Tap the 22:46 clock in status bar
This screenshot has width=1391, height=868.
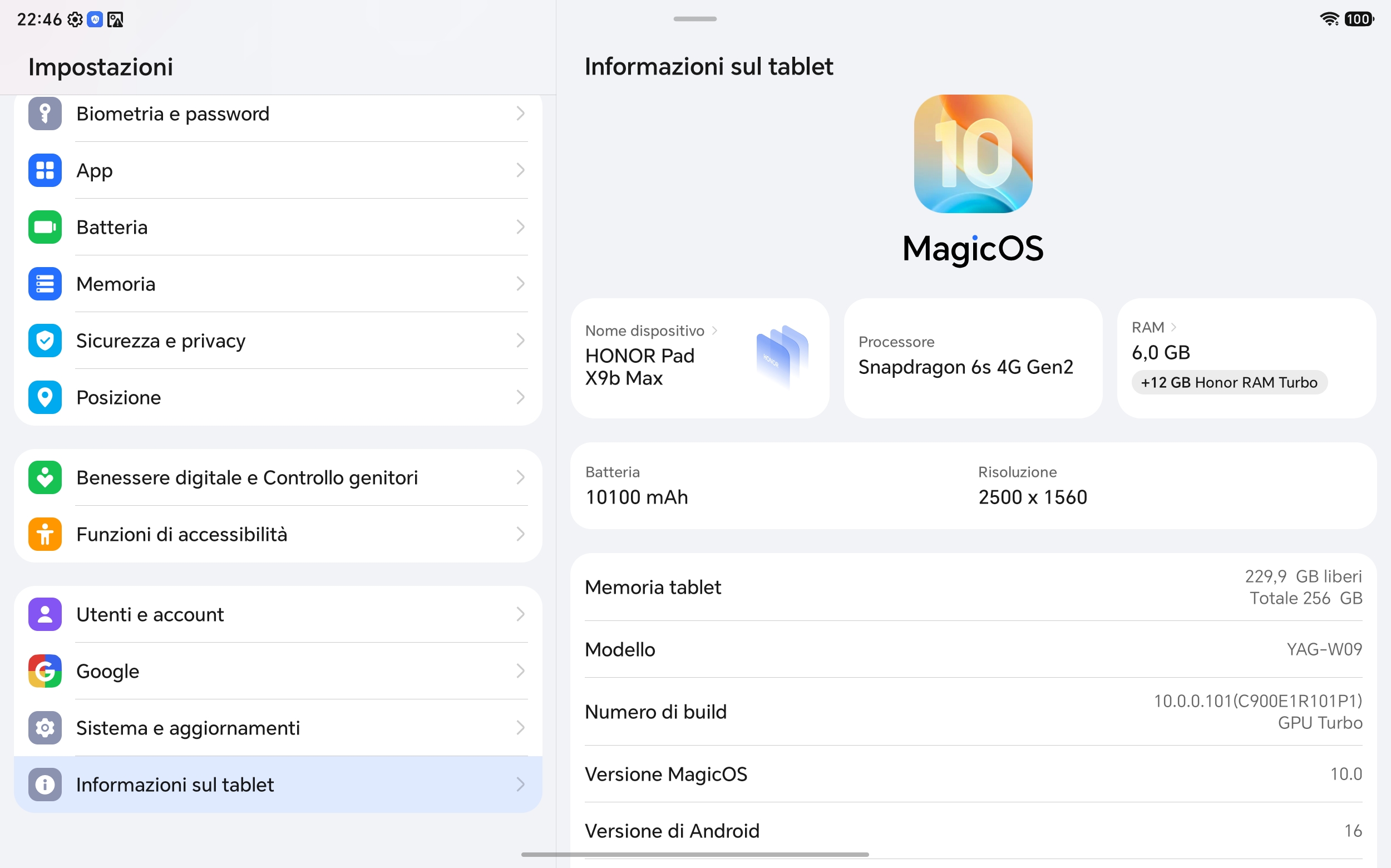tap(39, 19)
